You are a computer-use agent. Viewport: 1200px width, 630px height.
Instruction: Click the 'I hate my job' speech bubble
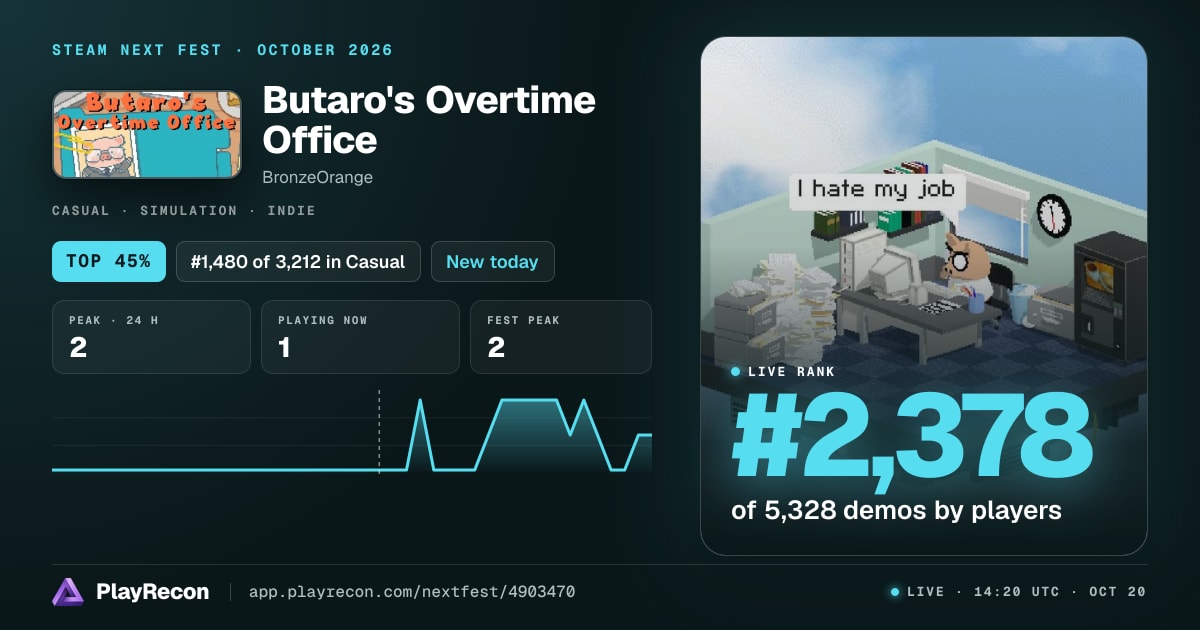tap(876, 189)
